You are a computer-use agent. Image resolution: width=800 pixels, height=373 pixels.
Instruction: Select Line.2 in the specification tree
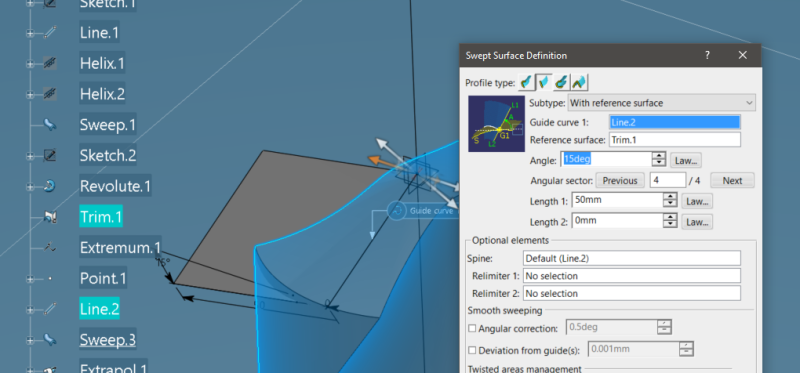(99, 308)
